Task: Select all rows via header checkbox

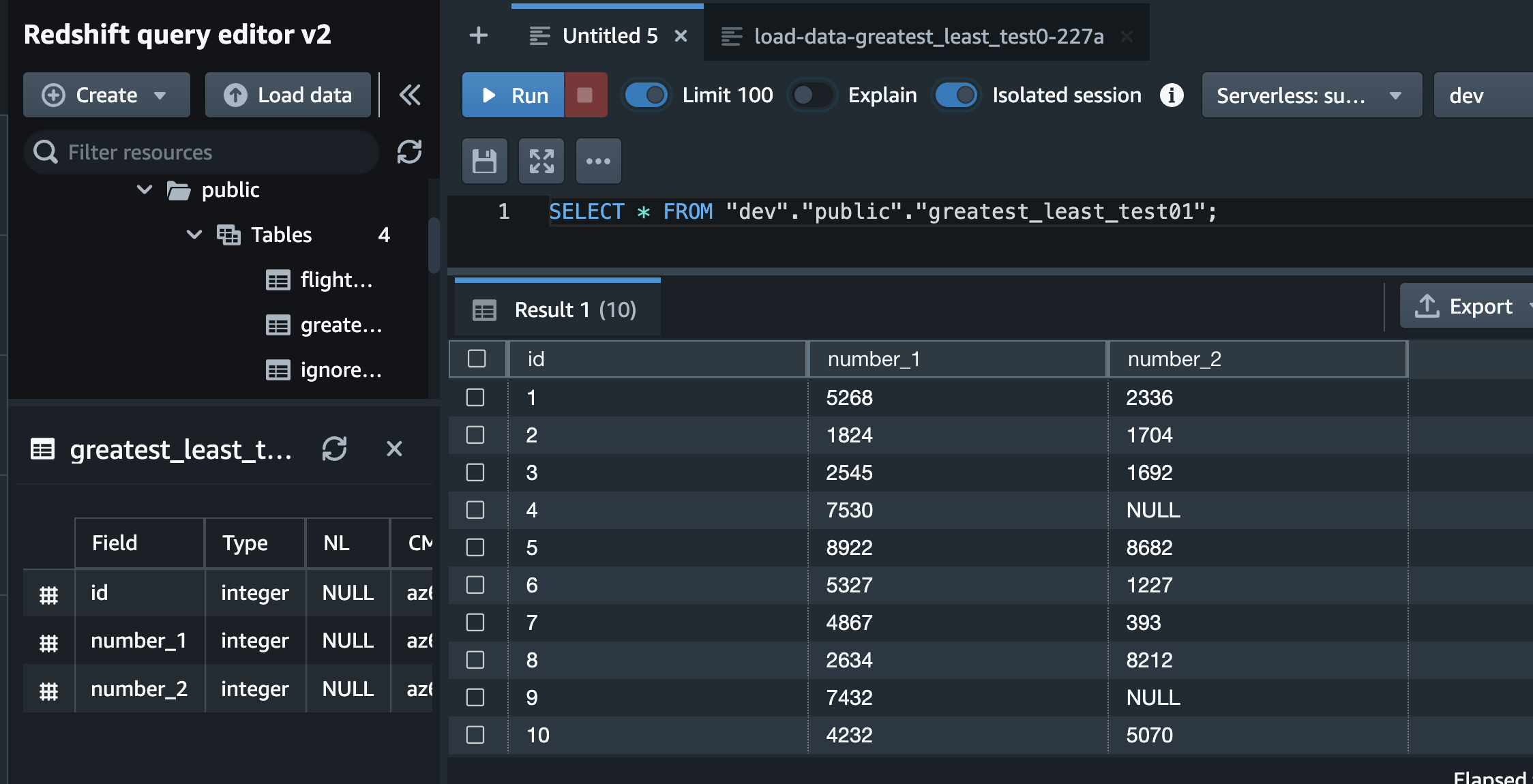Action: [x=477, y=359]
